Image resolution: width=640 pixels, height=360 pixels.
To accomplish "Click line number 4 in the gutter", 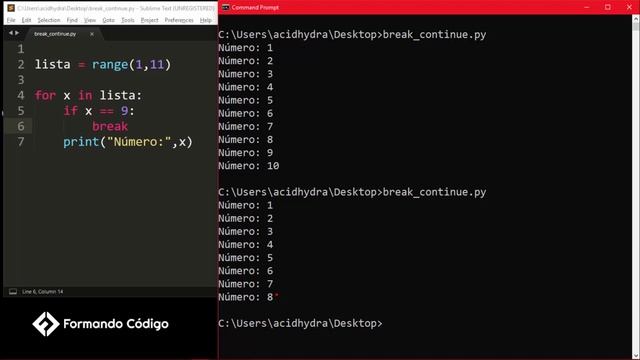I will (x=20, y=96).
